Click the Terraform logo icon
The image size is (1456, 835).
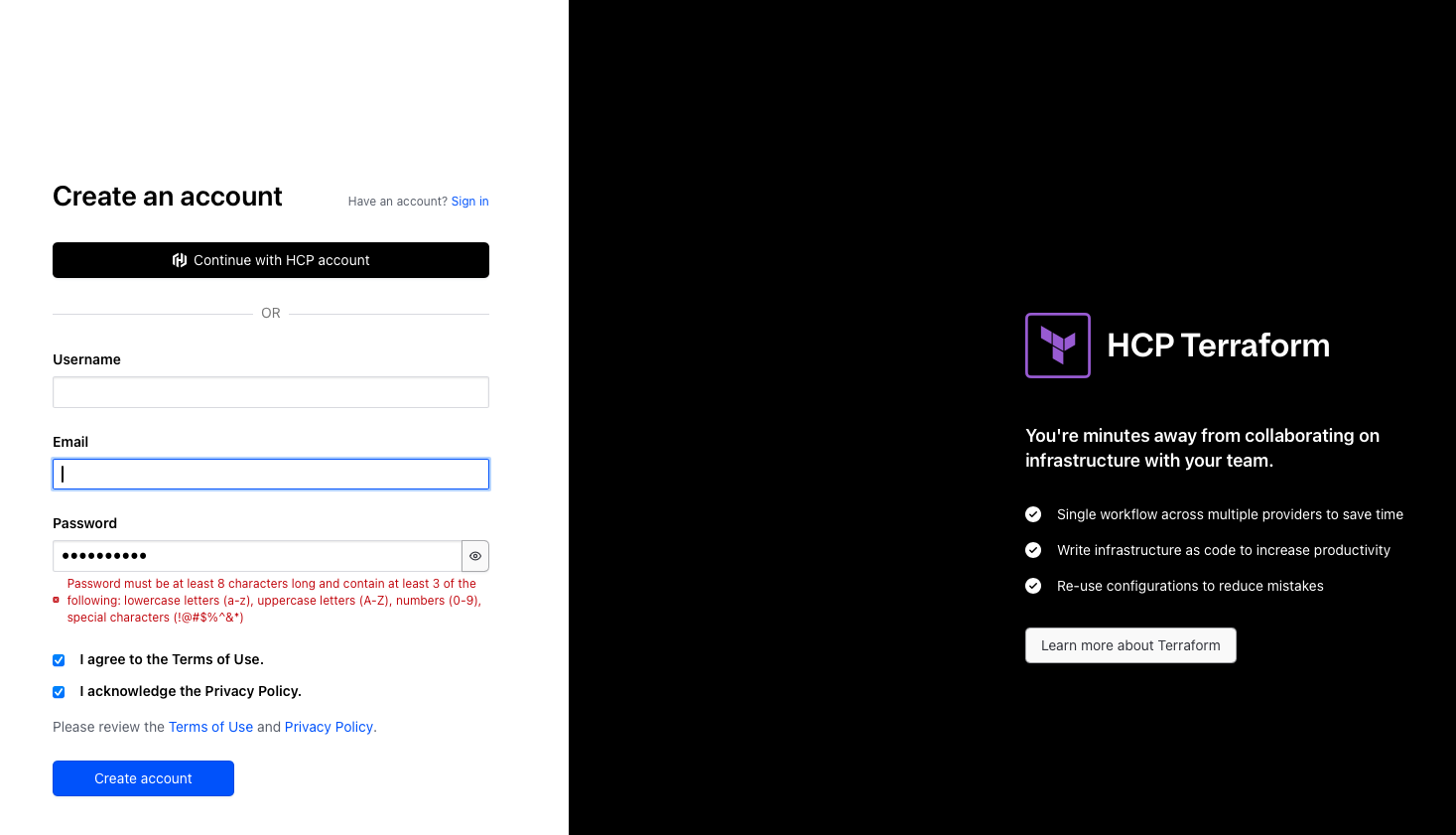[x=1057, y=346]
